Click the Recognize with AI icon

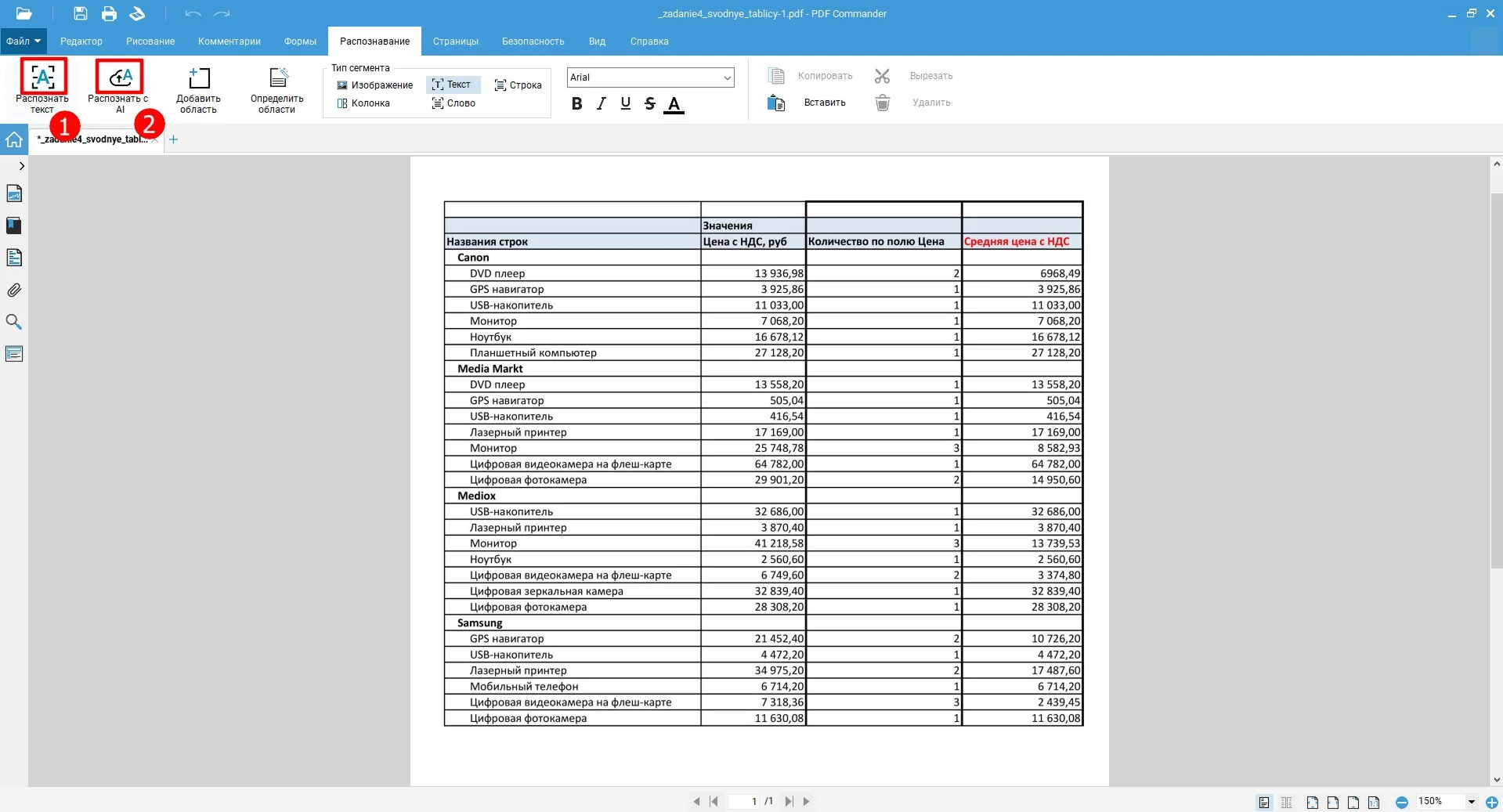pos(119,77)
